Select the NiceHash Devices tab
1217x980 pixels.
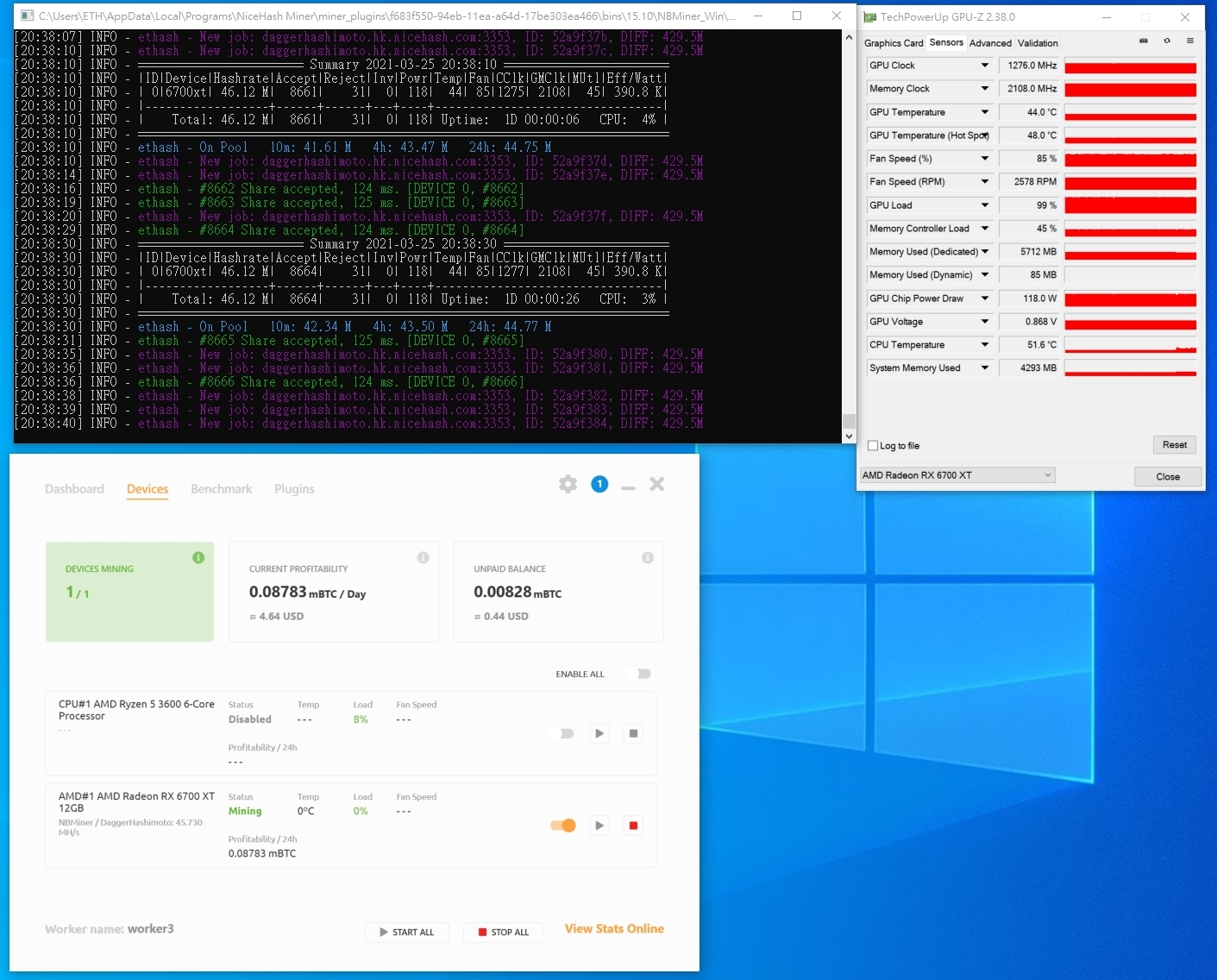(147, 489)
